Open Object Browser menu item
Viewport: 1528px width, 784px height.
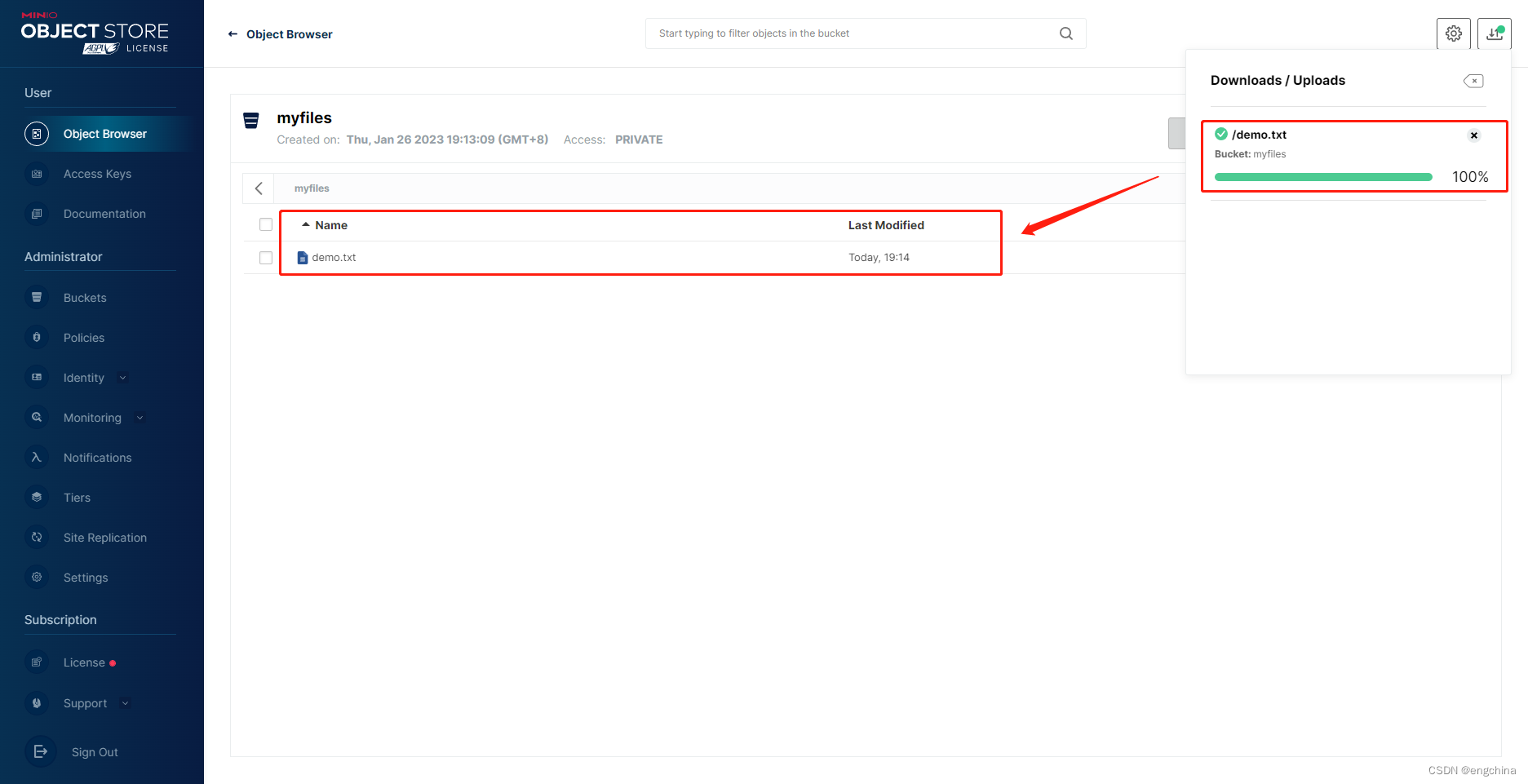[x=105, y=134]
